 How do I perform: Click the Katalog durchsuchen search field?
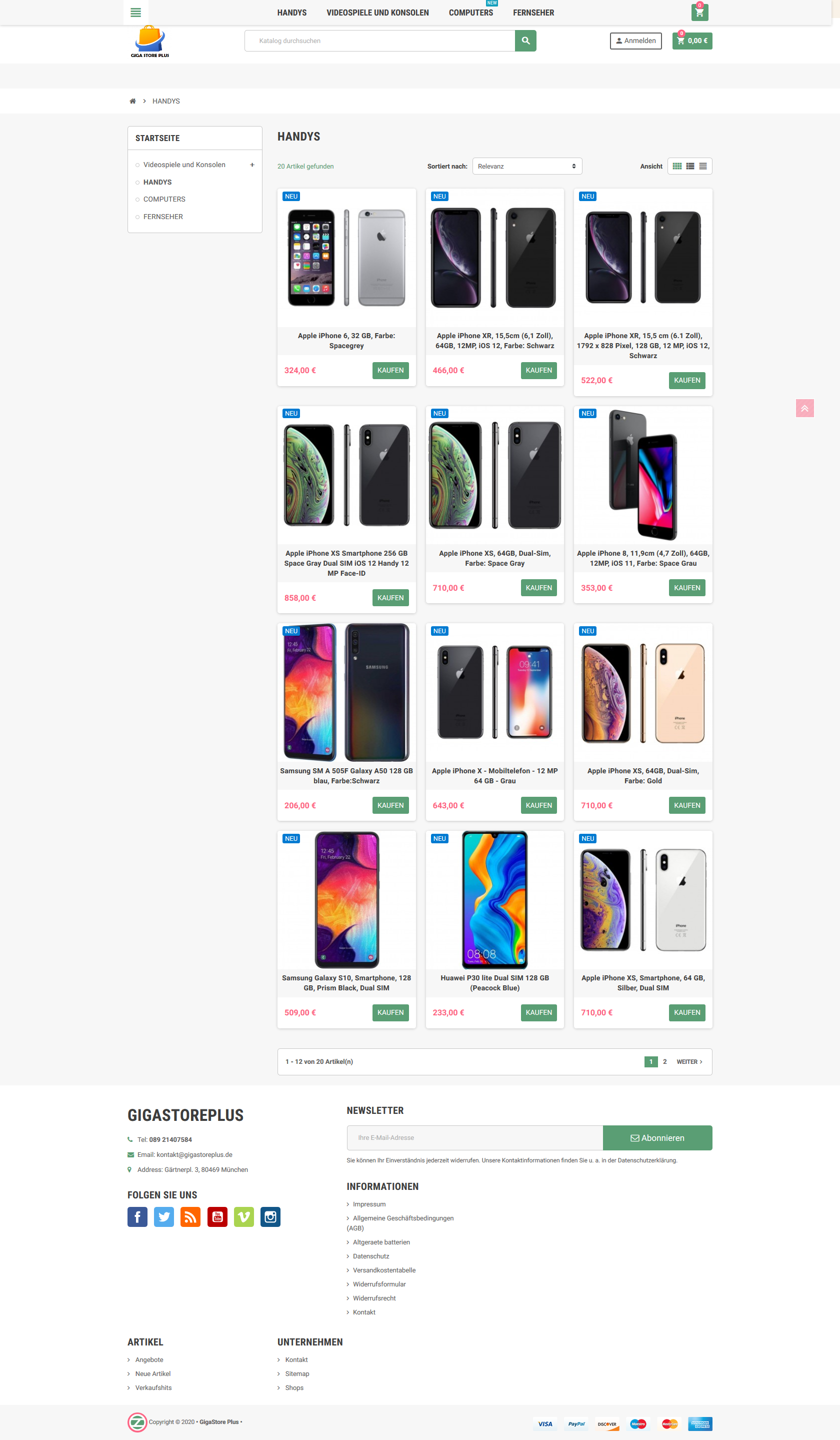379,41
